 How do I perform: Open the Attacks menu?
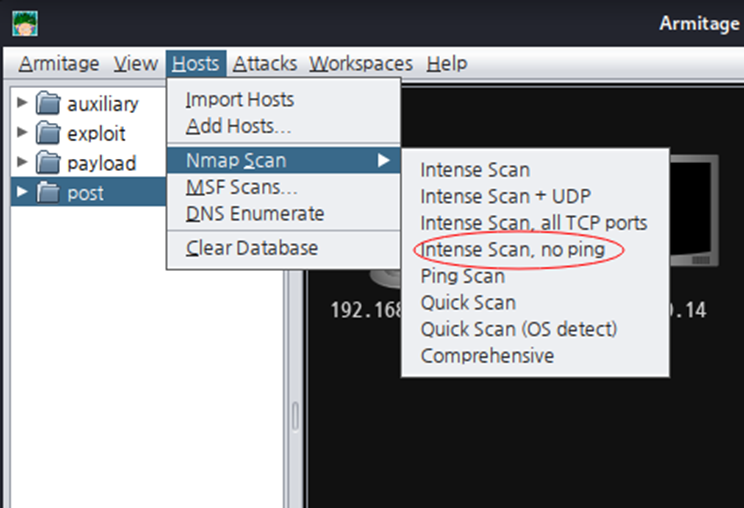click(x=265, y=64)
